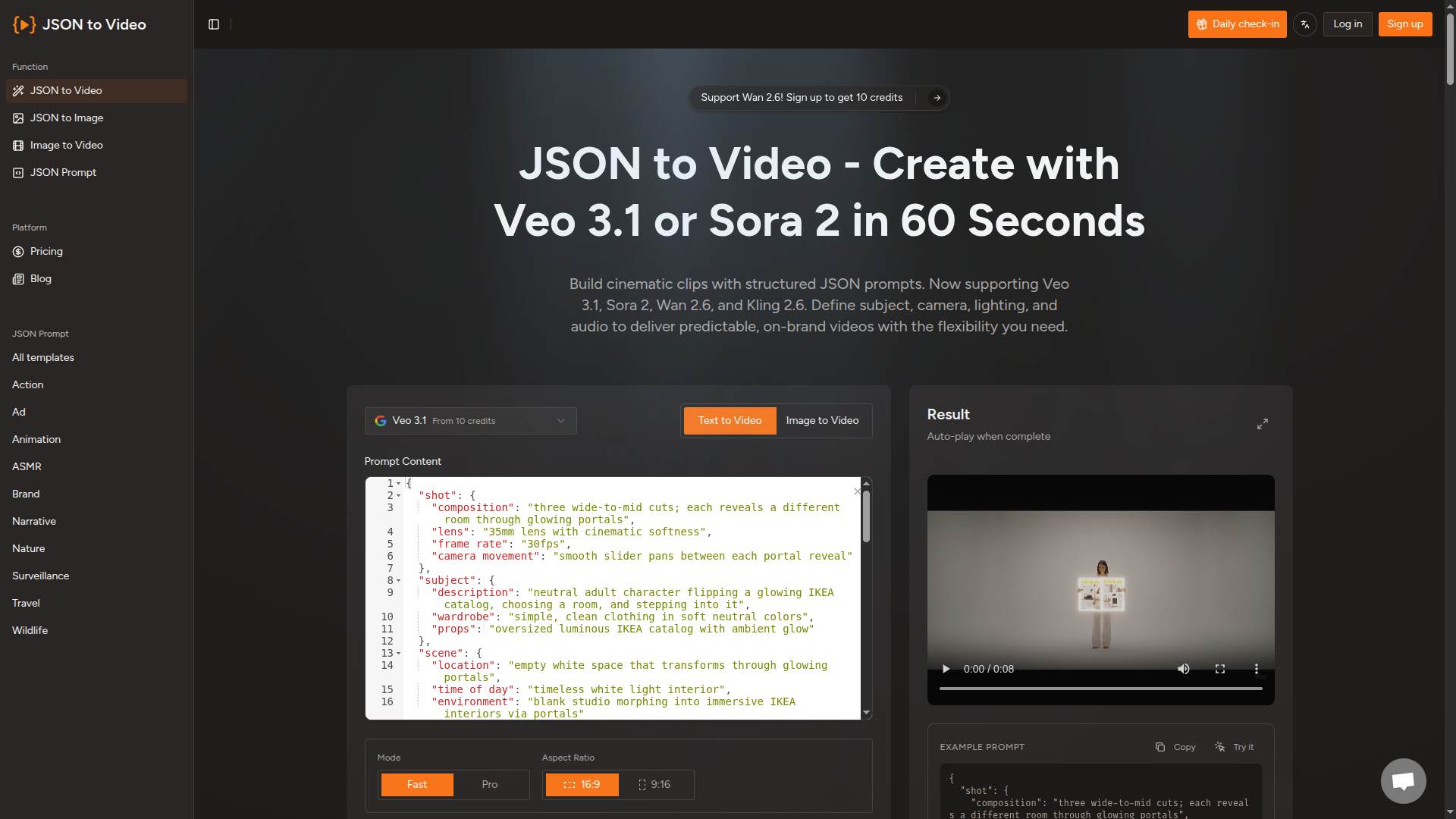Toggle the sidebar collapse icon
This screenshot has height=819, width=1456.
click(214, 24)
